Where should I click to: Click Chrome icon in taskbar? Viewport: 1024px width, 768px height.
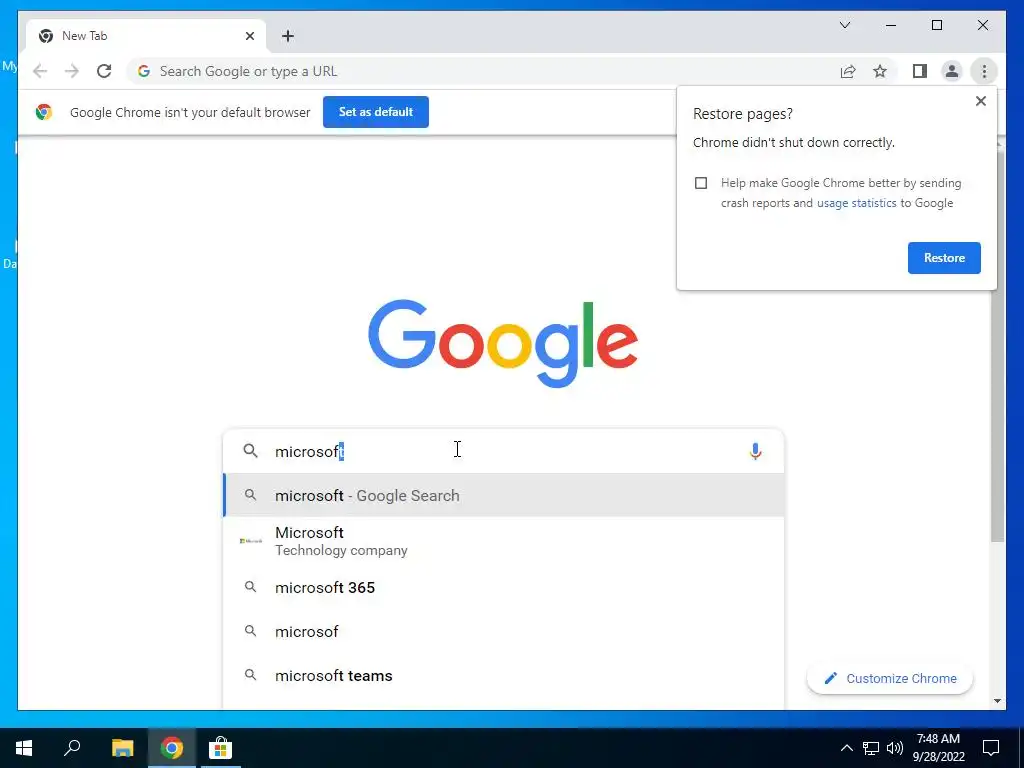point(172,748)
